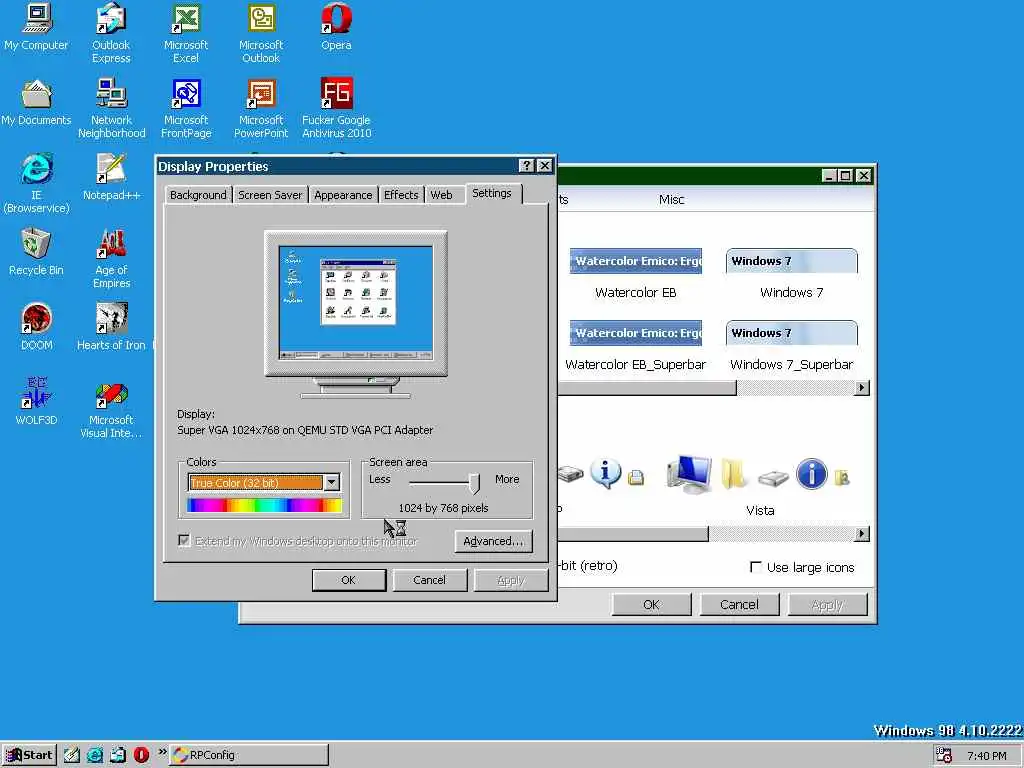Screen dimensions: 1024x768
Task: Click the RPConfig taskbar button
Action: pyautogui.click(x=249, y=755)
